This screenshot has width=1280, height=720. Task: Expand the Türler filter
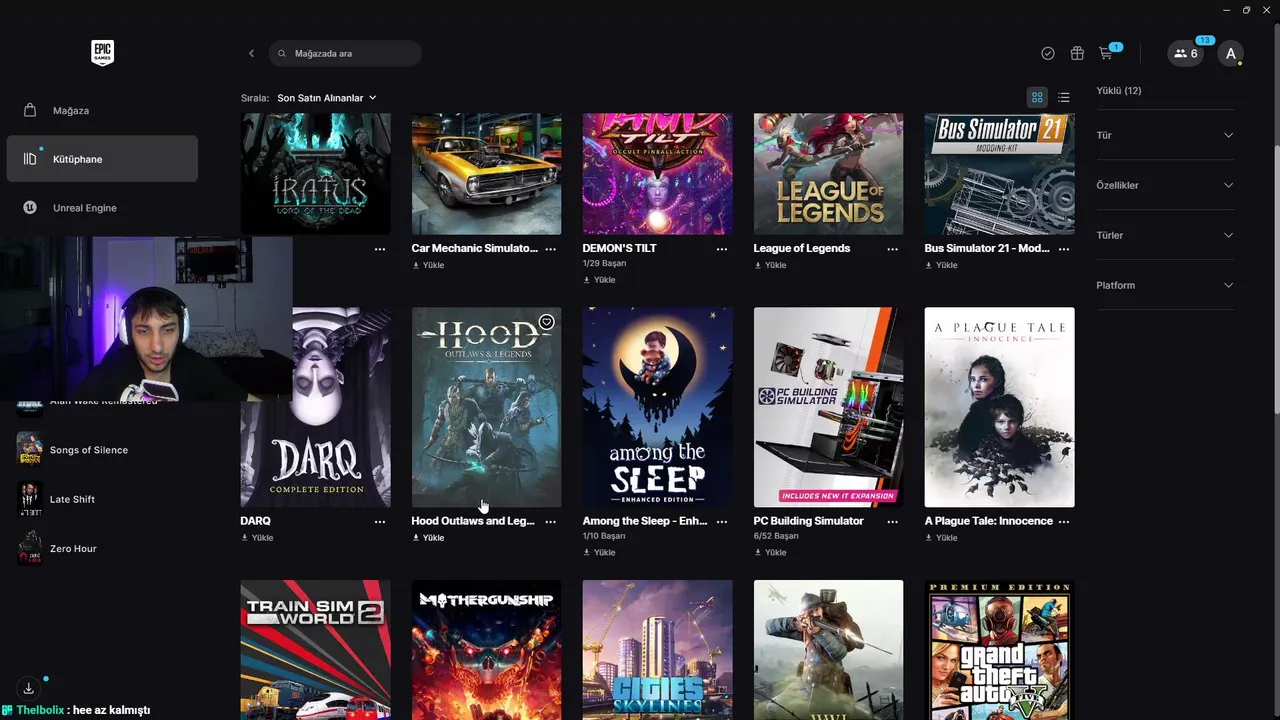pos(1165,235)
